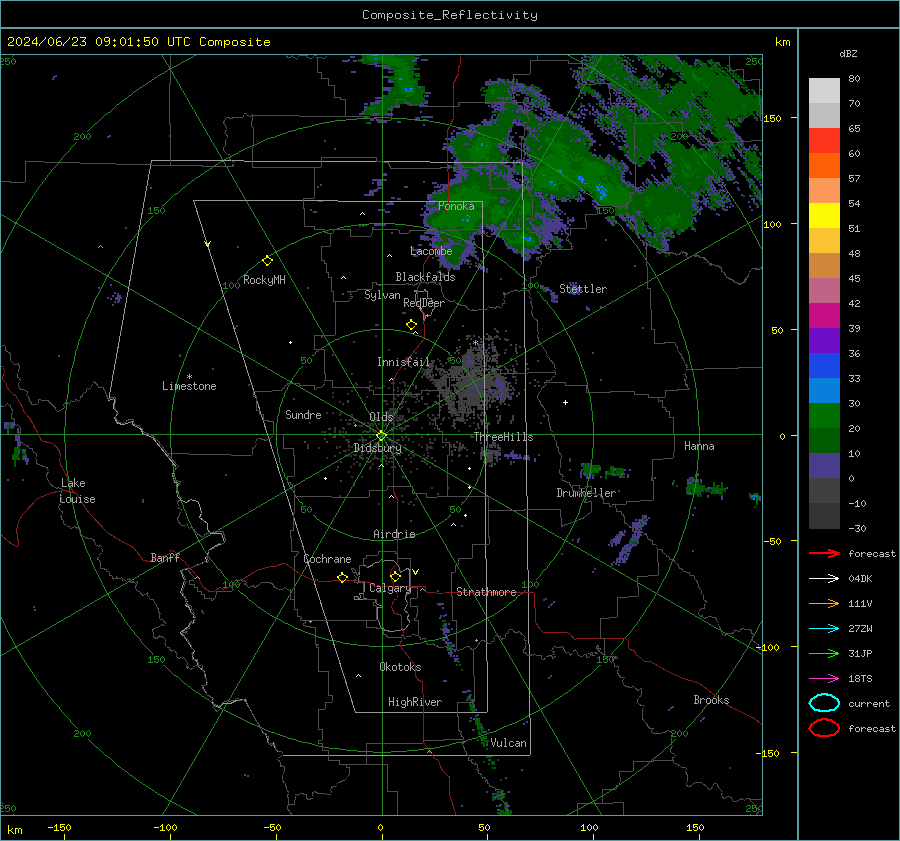Pick the magenta 39-42 dBZ swatch

click(x=824, y=316)
